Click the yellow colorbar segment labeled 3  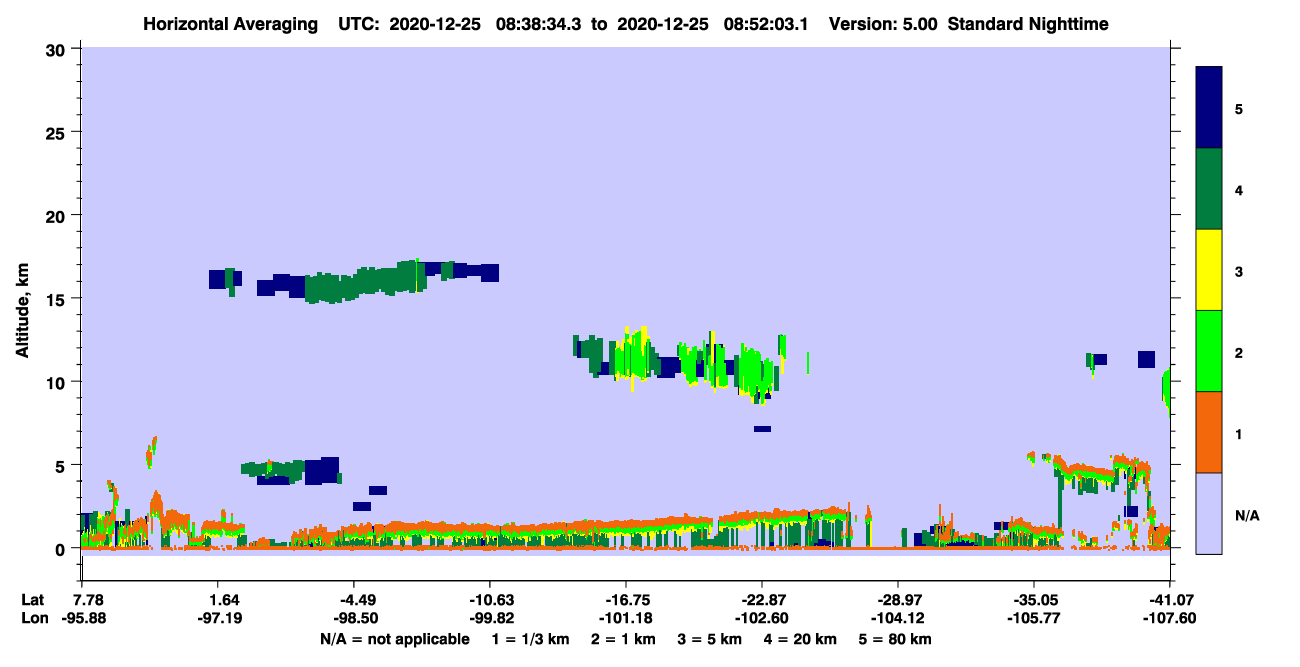1209,270
